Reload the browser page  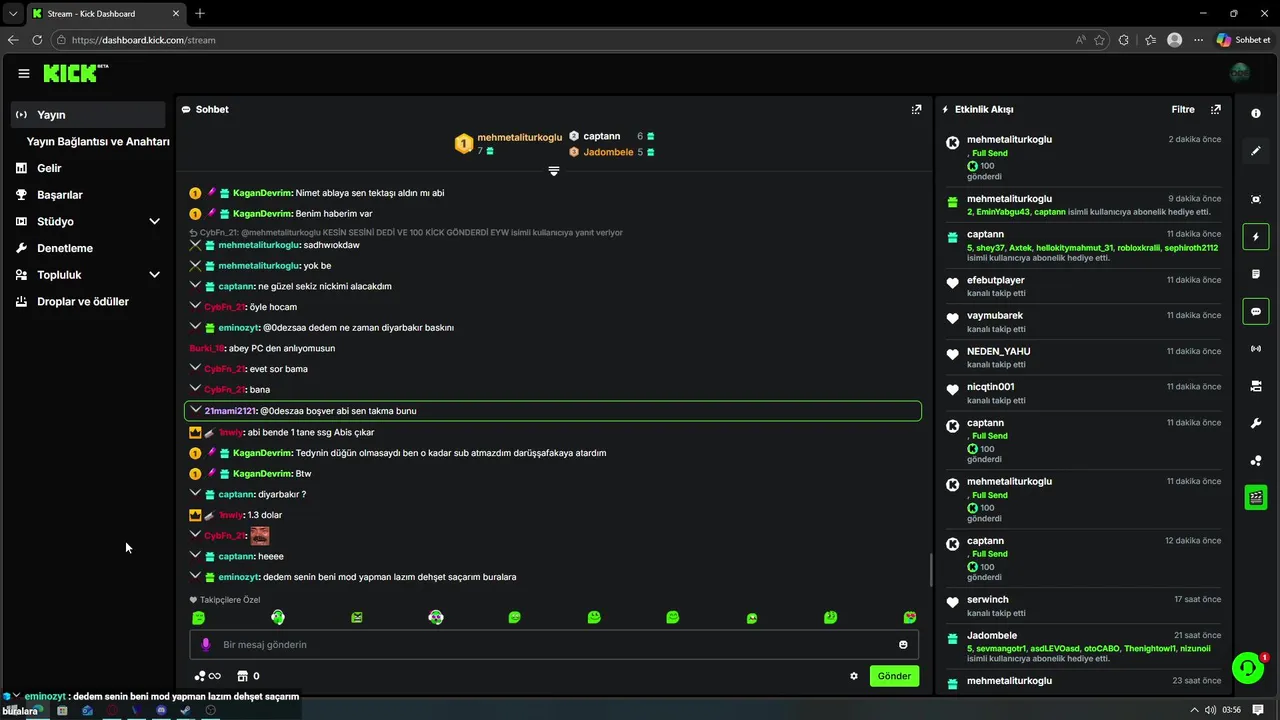(x=37, y=40)
